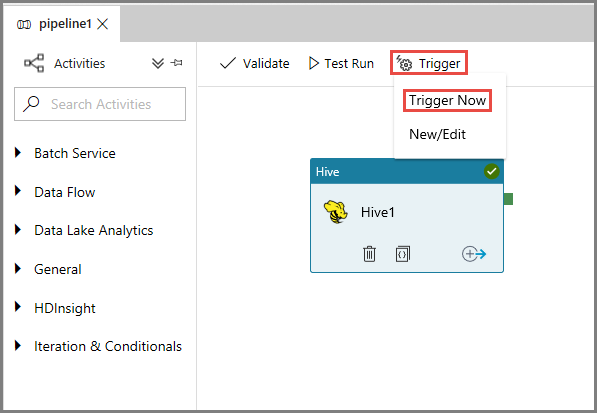
Task: Click the Hive bee activity icon
Action: [x=335, y=212]
